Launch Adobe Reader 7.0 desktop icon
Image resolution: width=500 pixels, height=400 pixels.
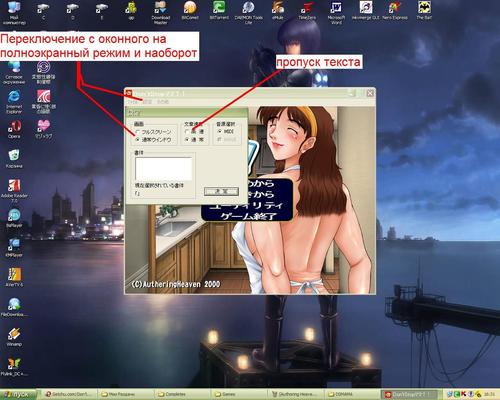[14, 191]
